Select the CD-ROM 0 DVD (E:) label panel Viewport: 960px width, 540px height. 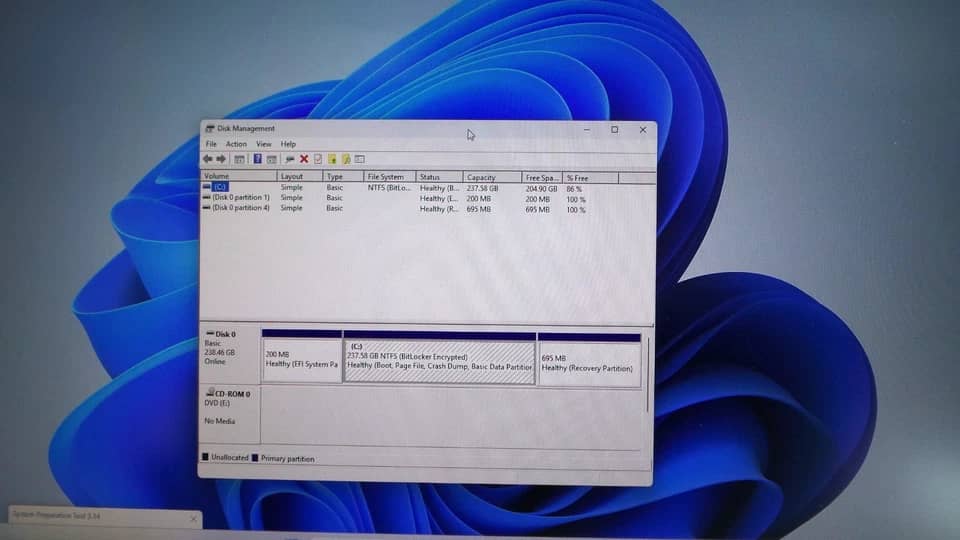(x=230, y=413)
